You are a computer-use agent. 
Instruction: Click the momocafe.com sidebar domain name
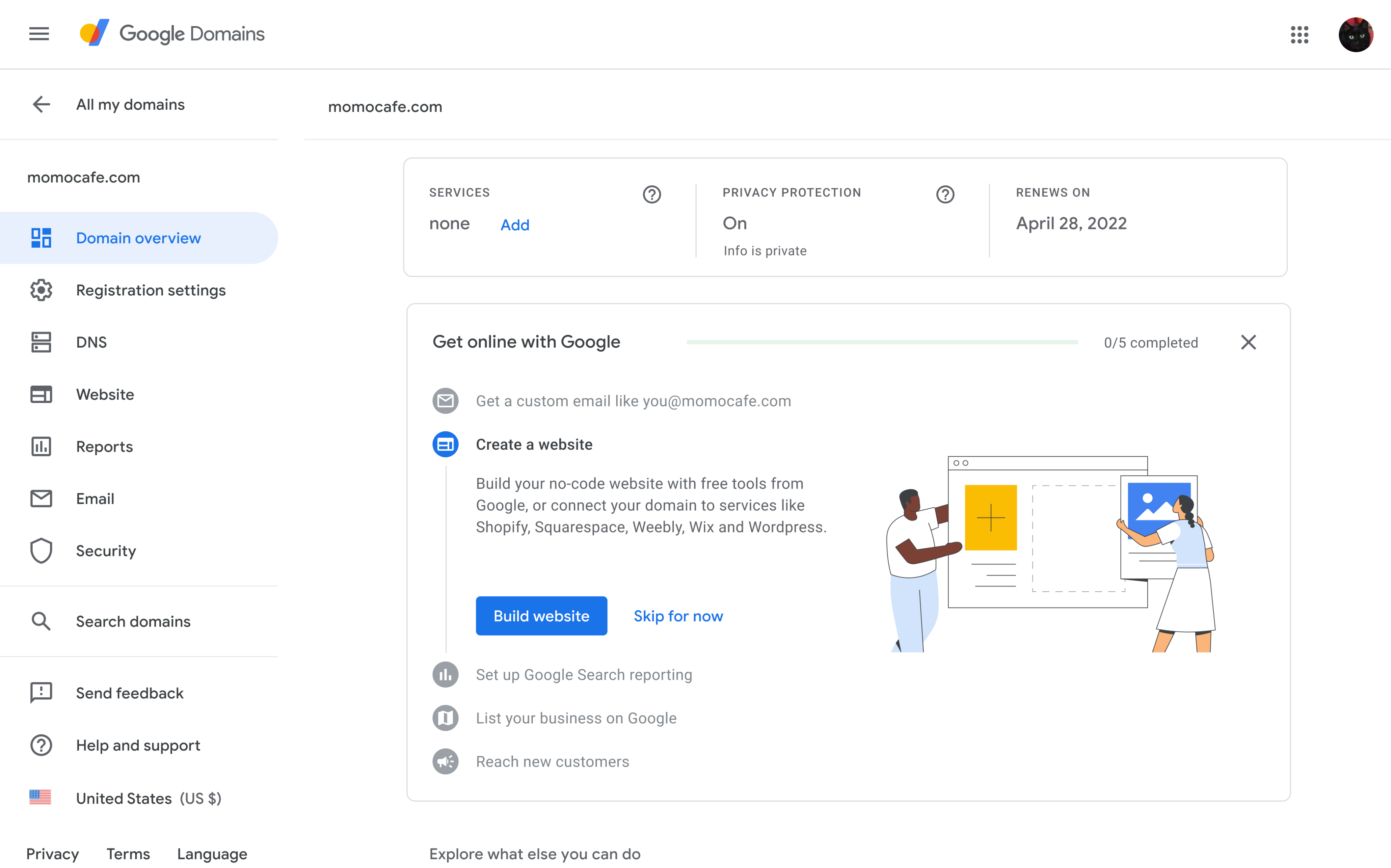[84, 177]
